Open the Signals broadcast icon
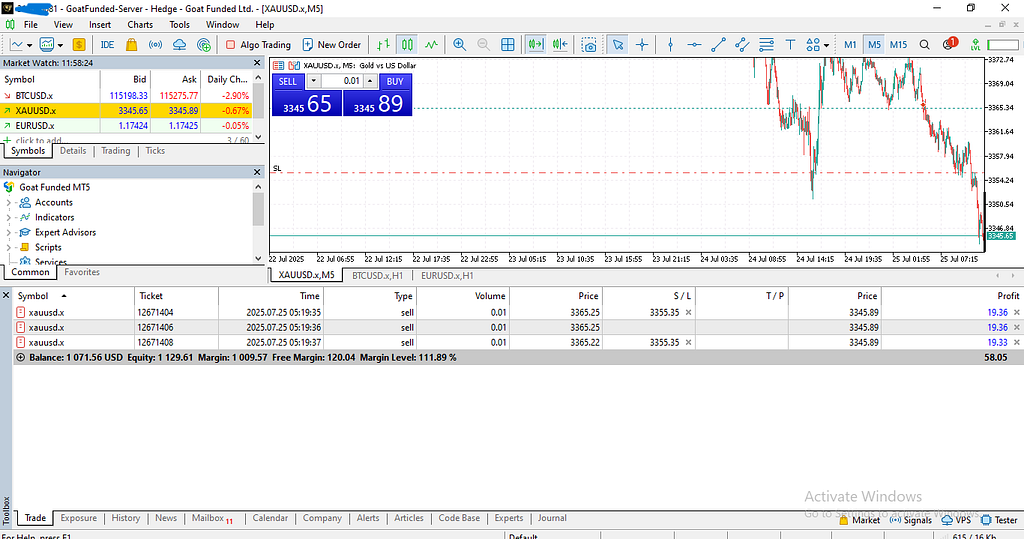The height and width of the screenshot is (539, 1024). coord(155,44)
